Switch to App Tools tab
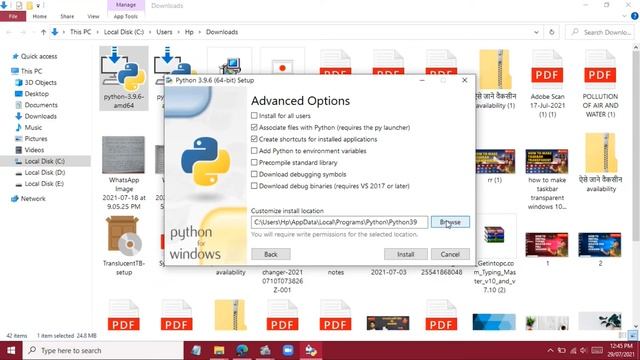The width and height of the screenshot is (640, 360). [126, 16]
